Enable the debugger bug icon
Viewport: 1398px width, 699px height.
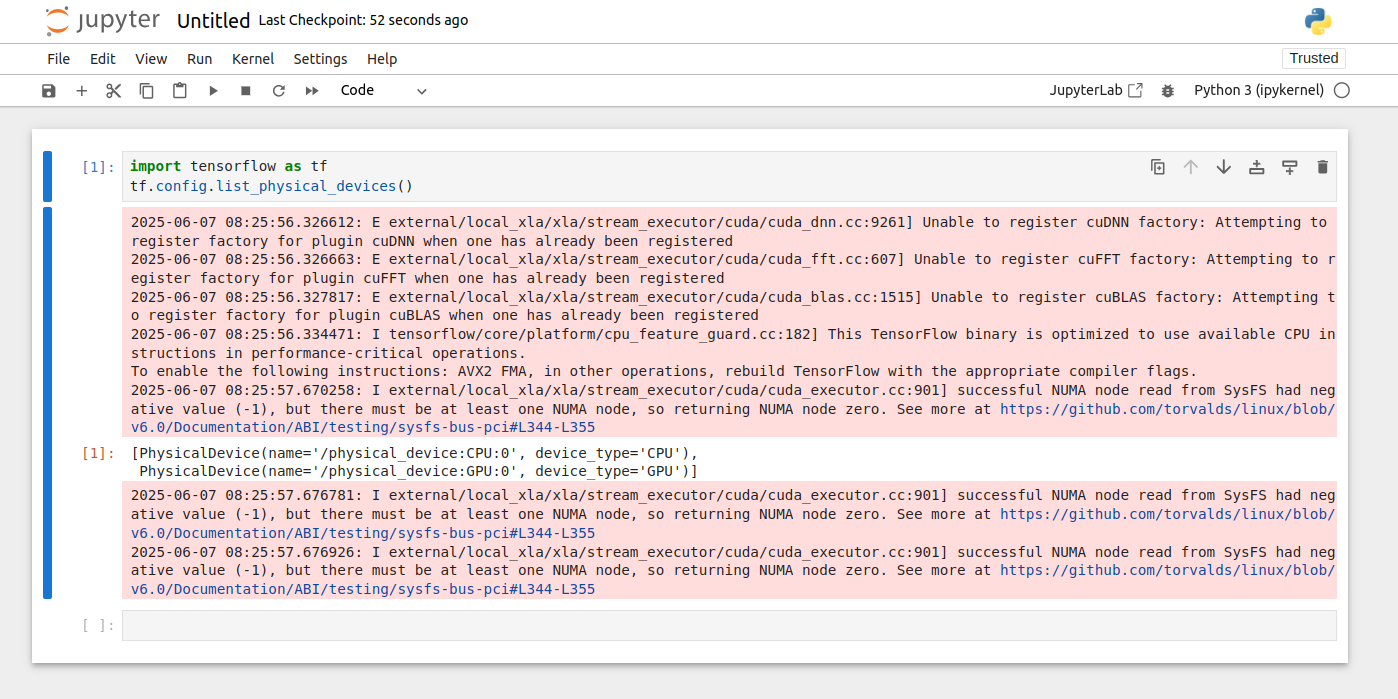pos(1168,91)
